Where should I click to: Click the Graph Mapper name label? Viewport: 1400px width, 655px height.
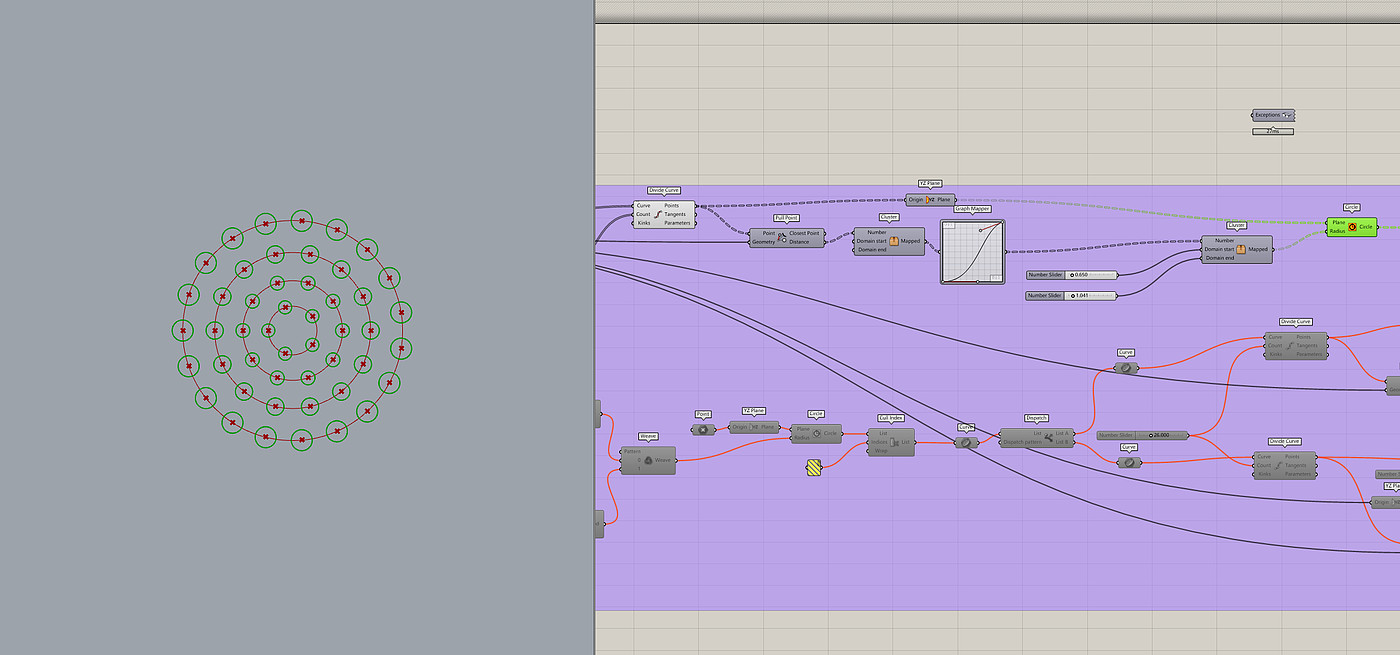(x=972, y=209)
